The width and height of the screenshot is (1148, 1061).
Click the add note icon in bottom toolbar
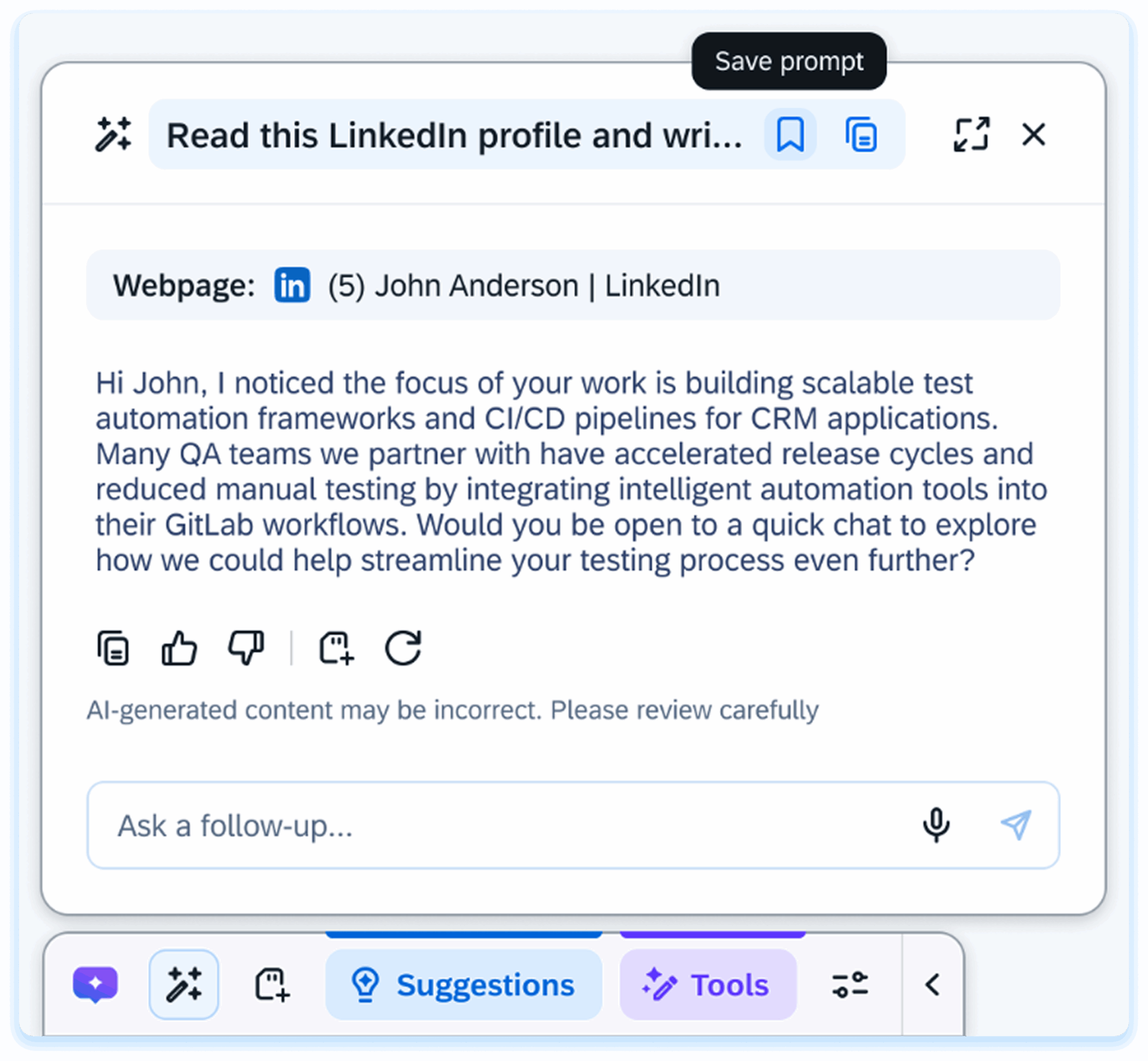pos(272,985)
